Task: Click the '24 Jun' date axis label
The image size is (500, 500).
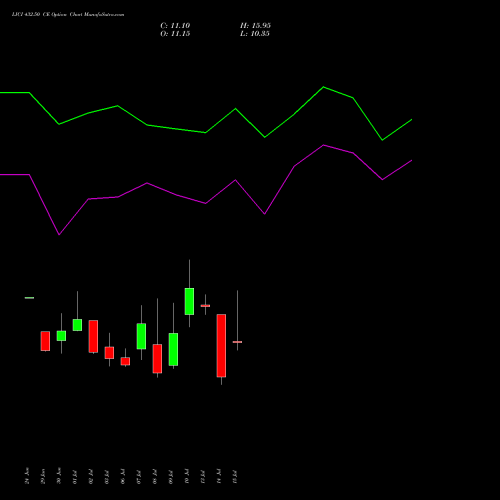Action: point(27,476)
